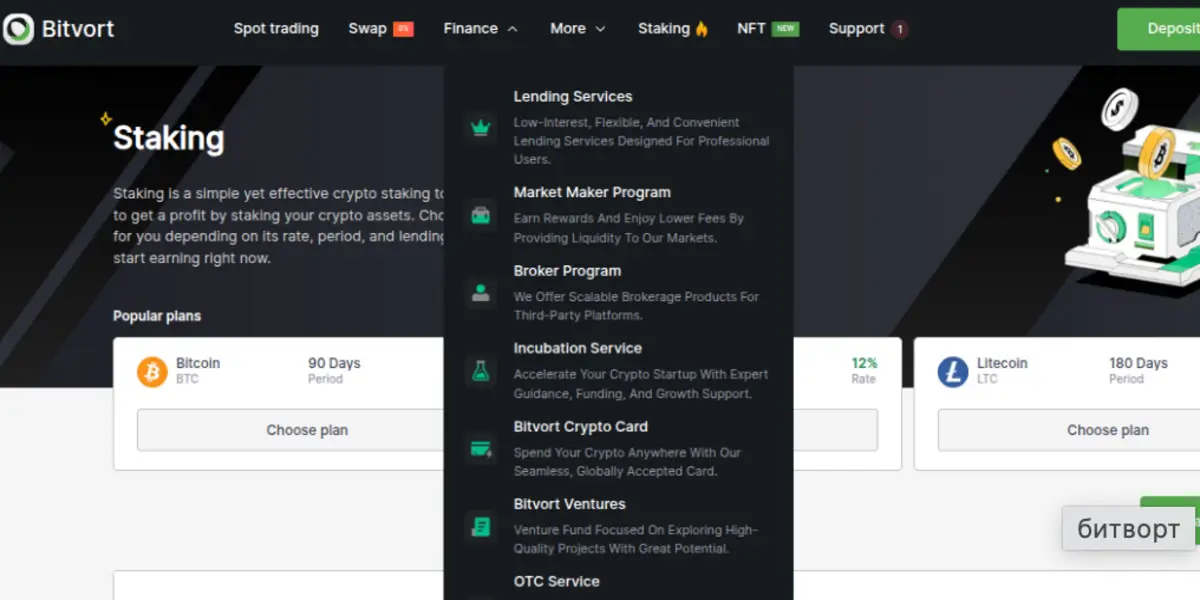Open the Lending Services crown icon

click(481, 127)
